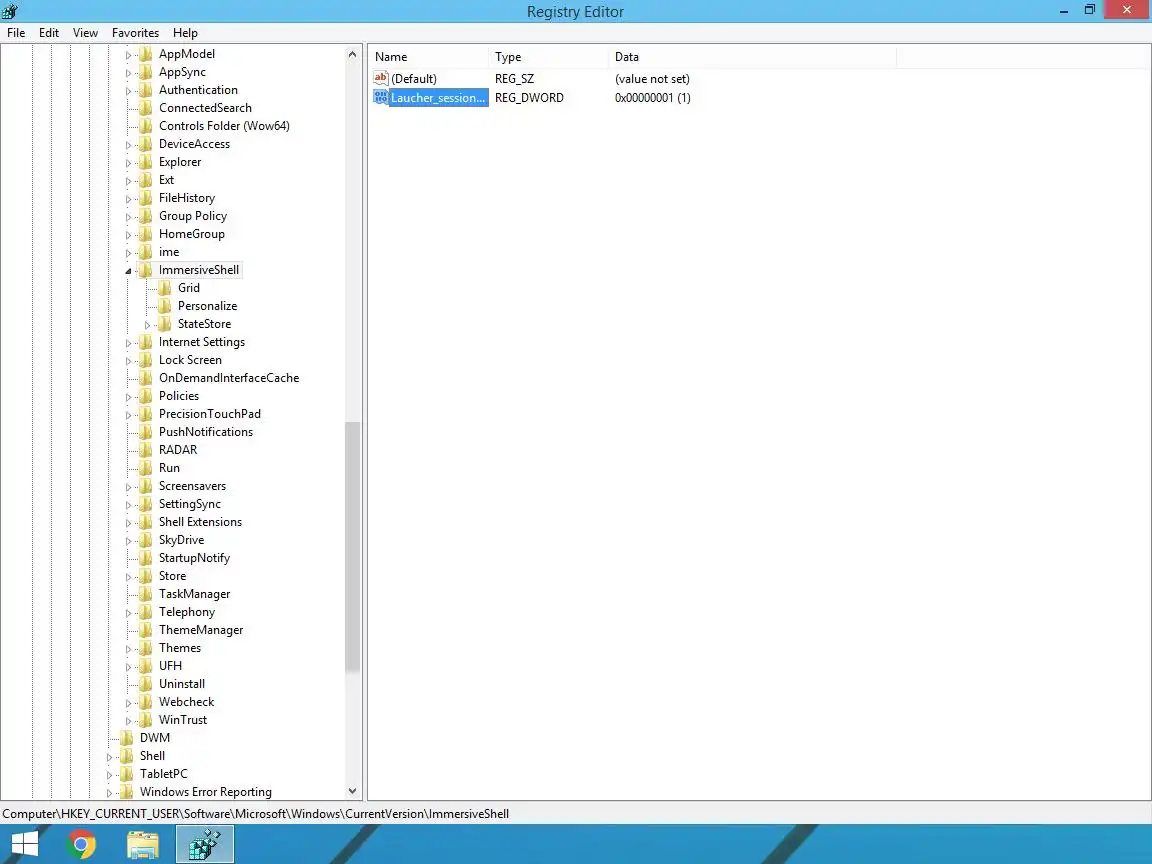Screen dimensions: 1152x864
Task: Expand the Windows Error Reporting key
Action: click(109, 793)
